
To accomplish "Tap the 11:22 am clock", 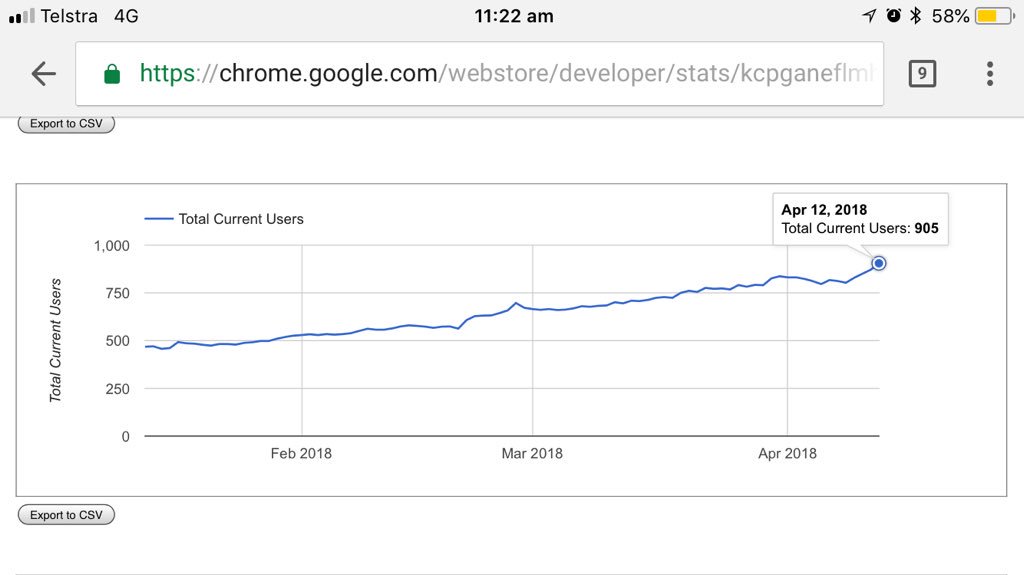I will pos(514,16).
